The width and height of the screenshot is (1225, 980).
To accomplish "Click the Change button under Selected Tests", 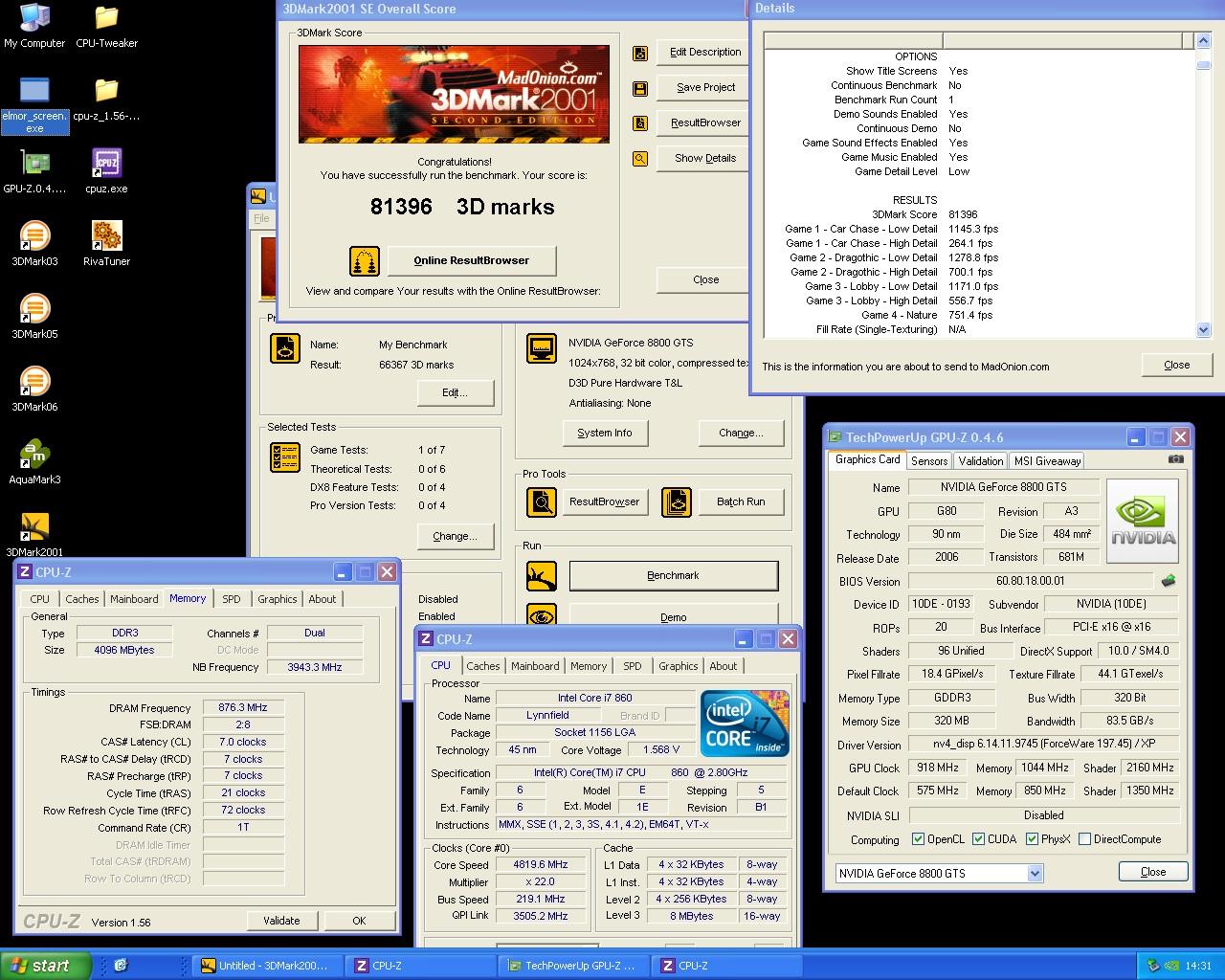I will click(x=455, y=536).
